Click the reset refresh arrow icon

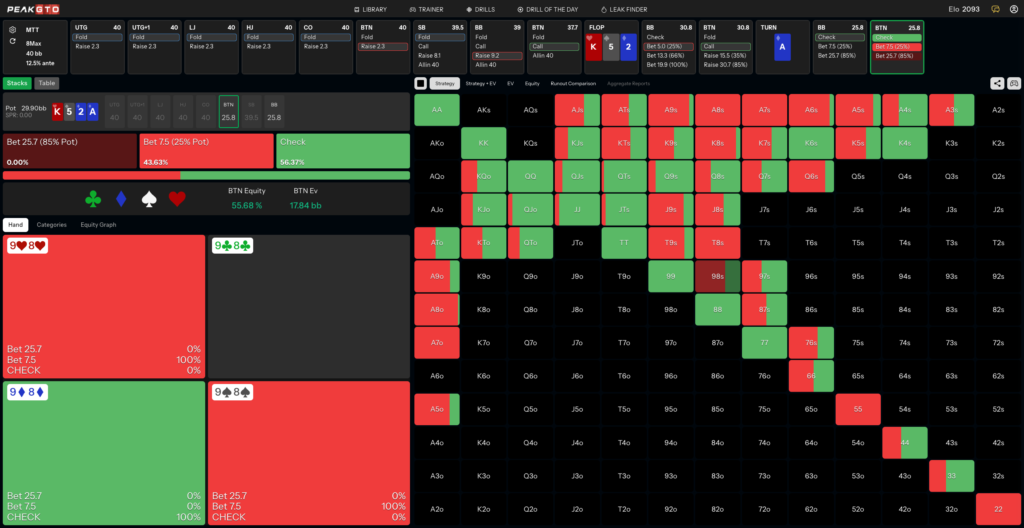[x=13, y=41]
